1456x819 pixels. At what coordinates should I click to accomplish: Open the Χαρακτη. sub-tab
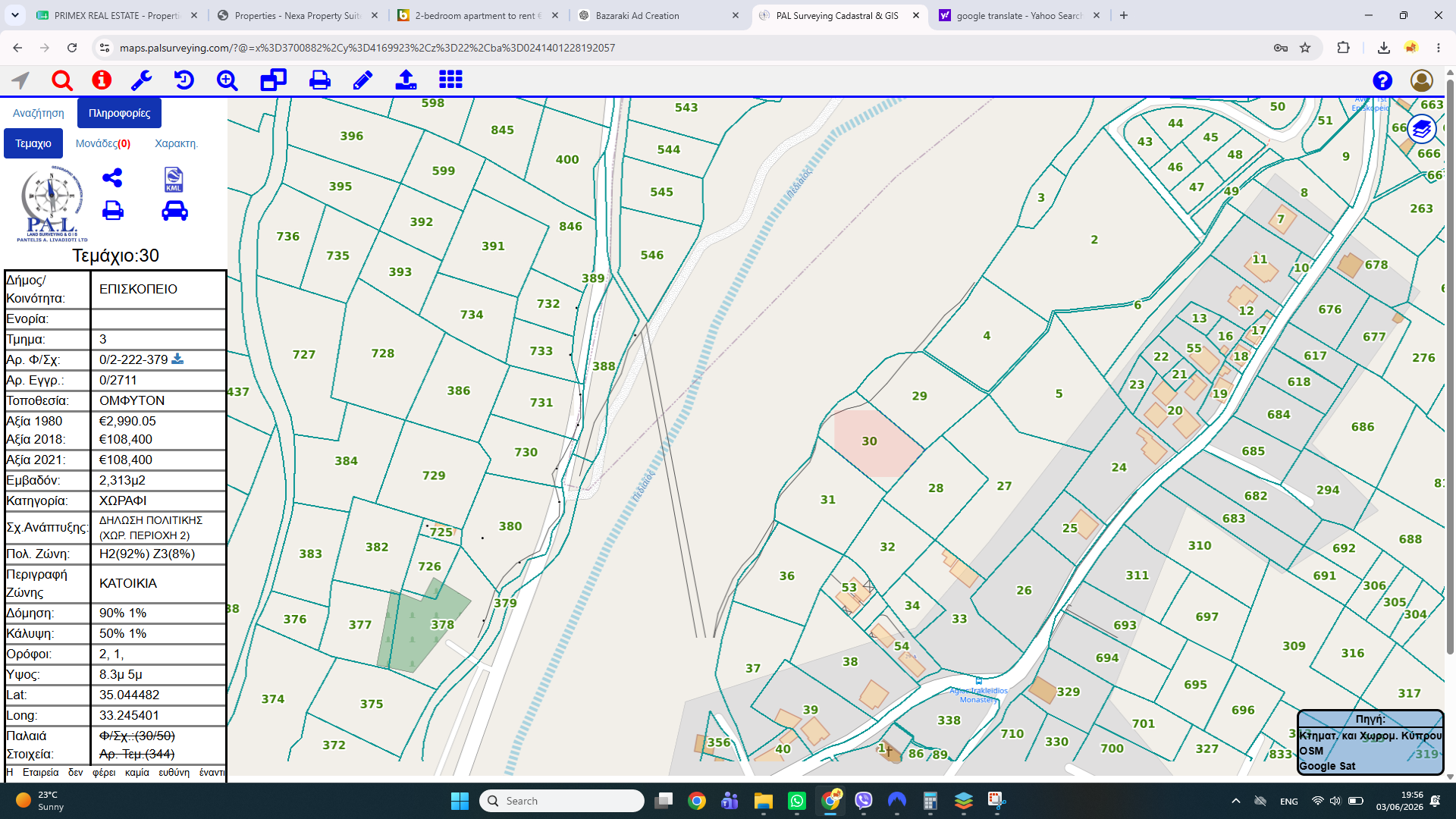[x=176, y=143]
